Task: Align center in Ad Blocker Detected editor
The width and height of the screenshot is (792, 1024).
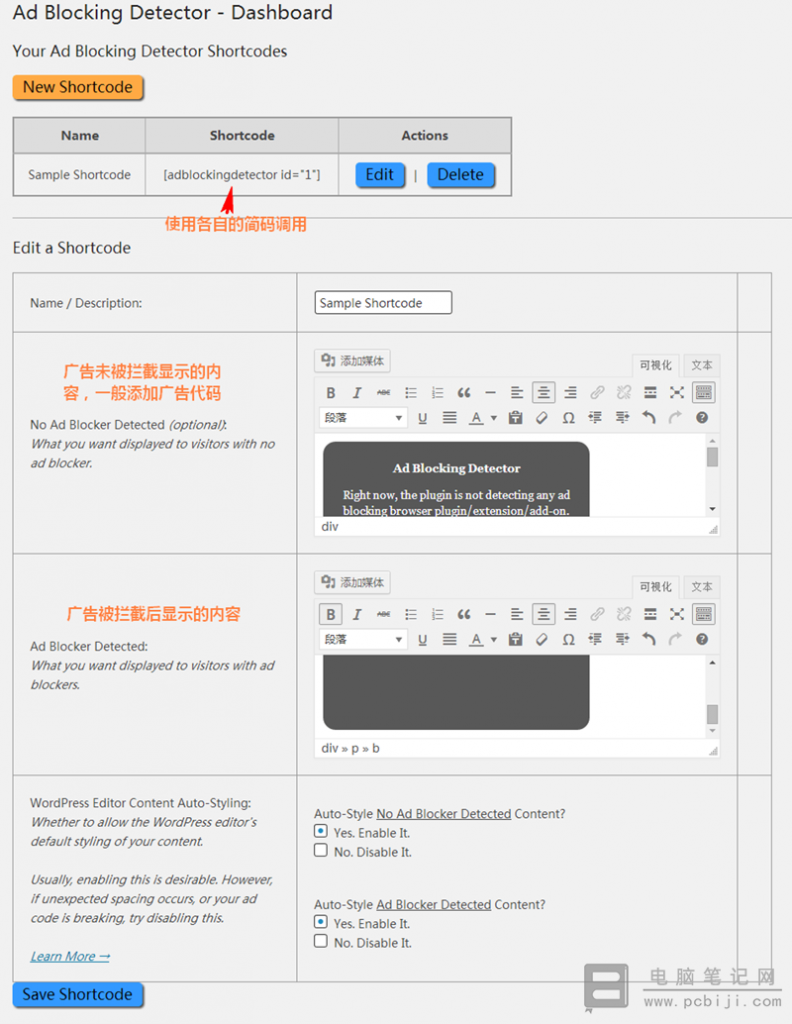Action: [x=543, y=614]
